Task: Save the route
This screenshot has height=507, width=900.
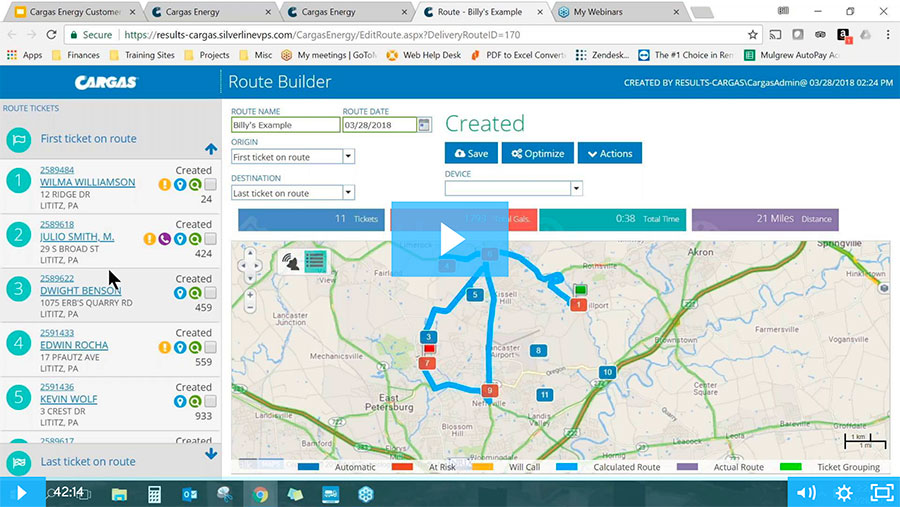Action: pyautogui.click(x=471, y=153)
